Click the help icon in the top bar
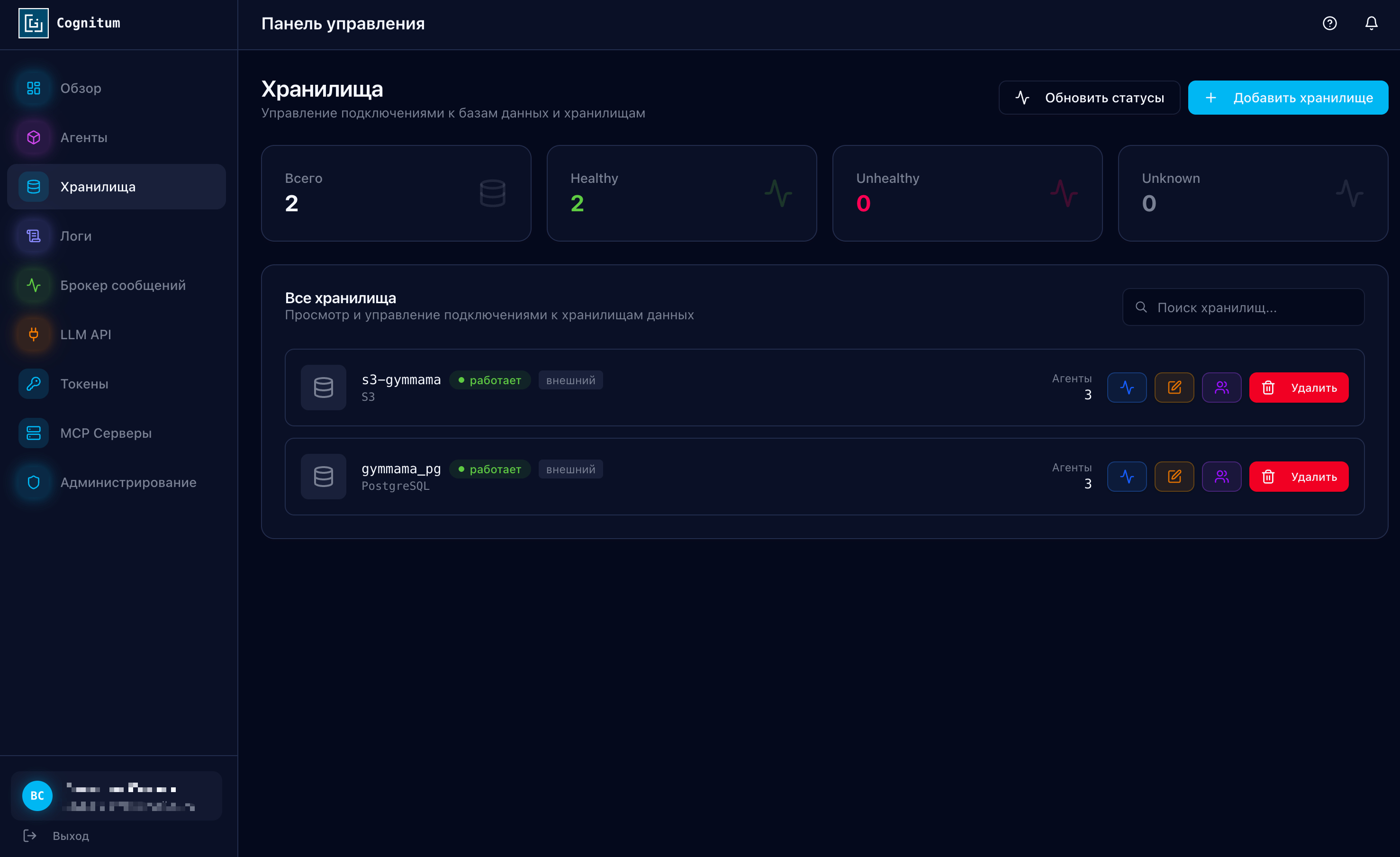 pyautogui.click(x=1328, y=23)
